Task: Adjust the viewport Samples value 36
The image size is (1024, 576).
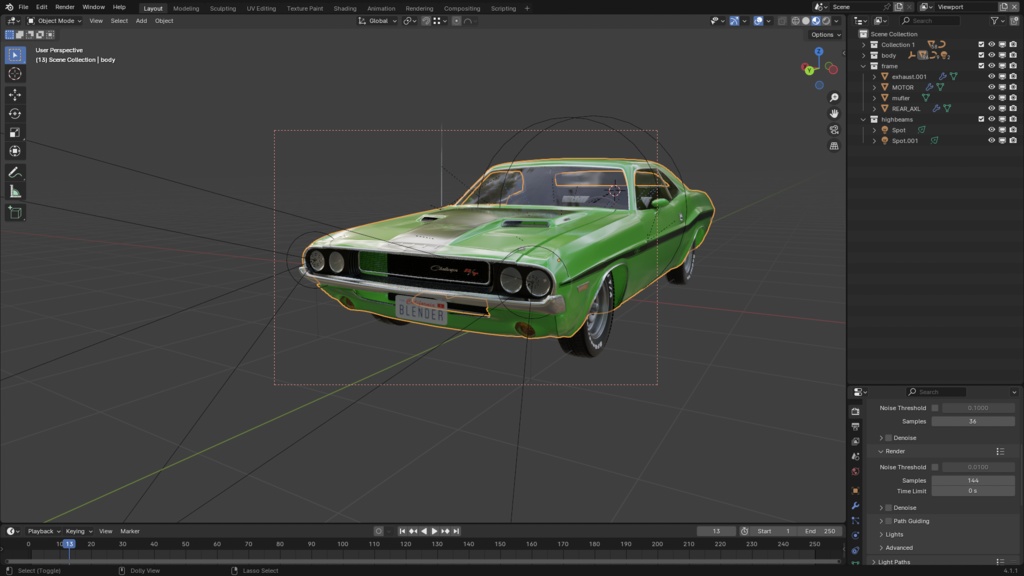Action: [x=973, y=422]
